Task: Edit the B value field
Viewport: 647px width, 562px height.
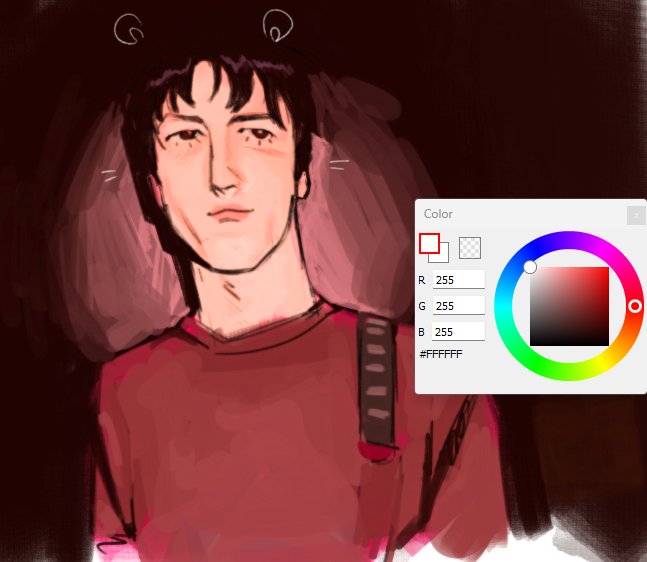Action: click(458, 332)
